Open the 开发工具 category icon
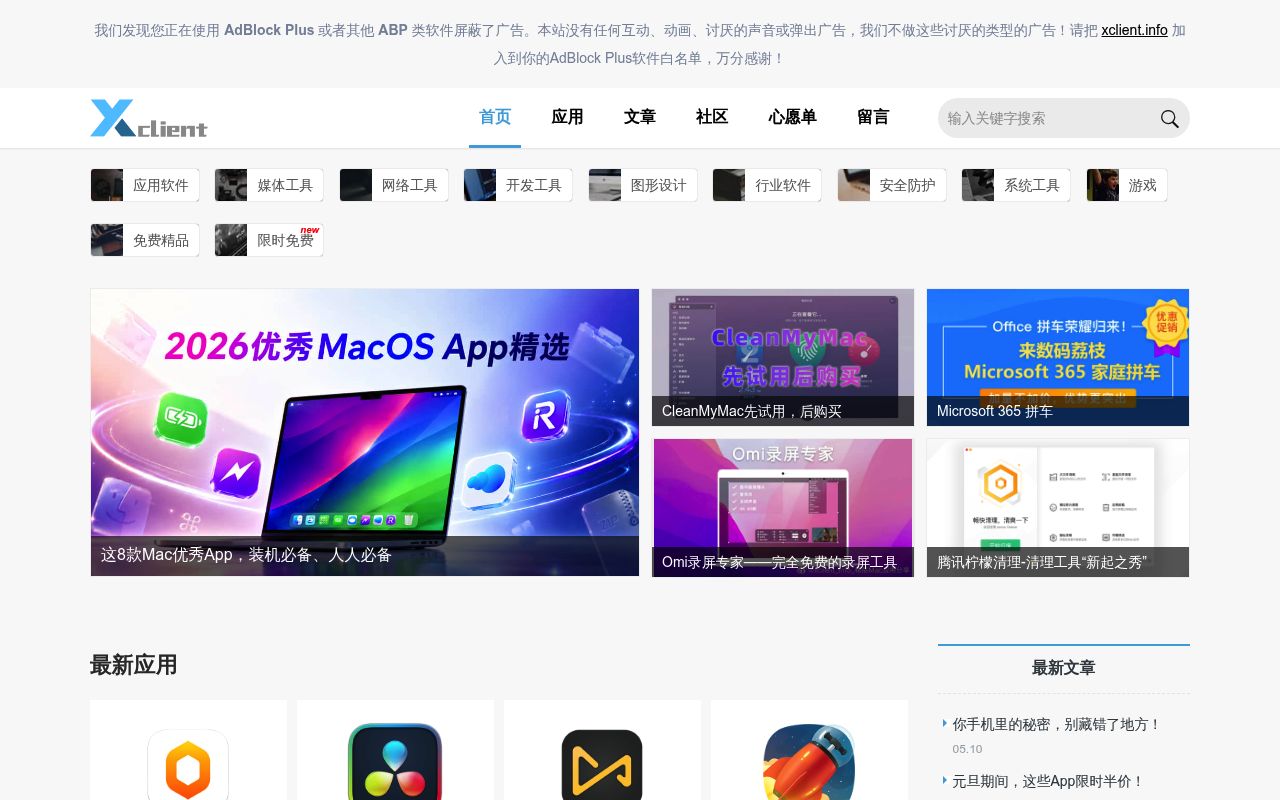This screenshot has height=800, width=1280. [x=480, y=185]
